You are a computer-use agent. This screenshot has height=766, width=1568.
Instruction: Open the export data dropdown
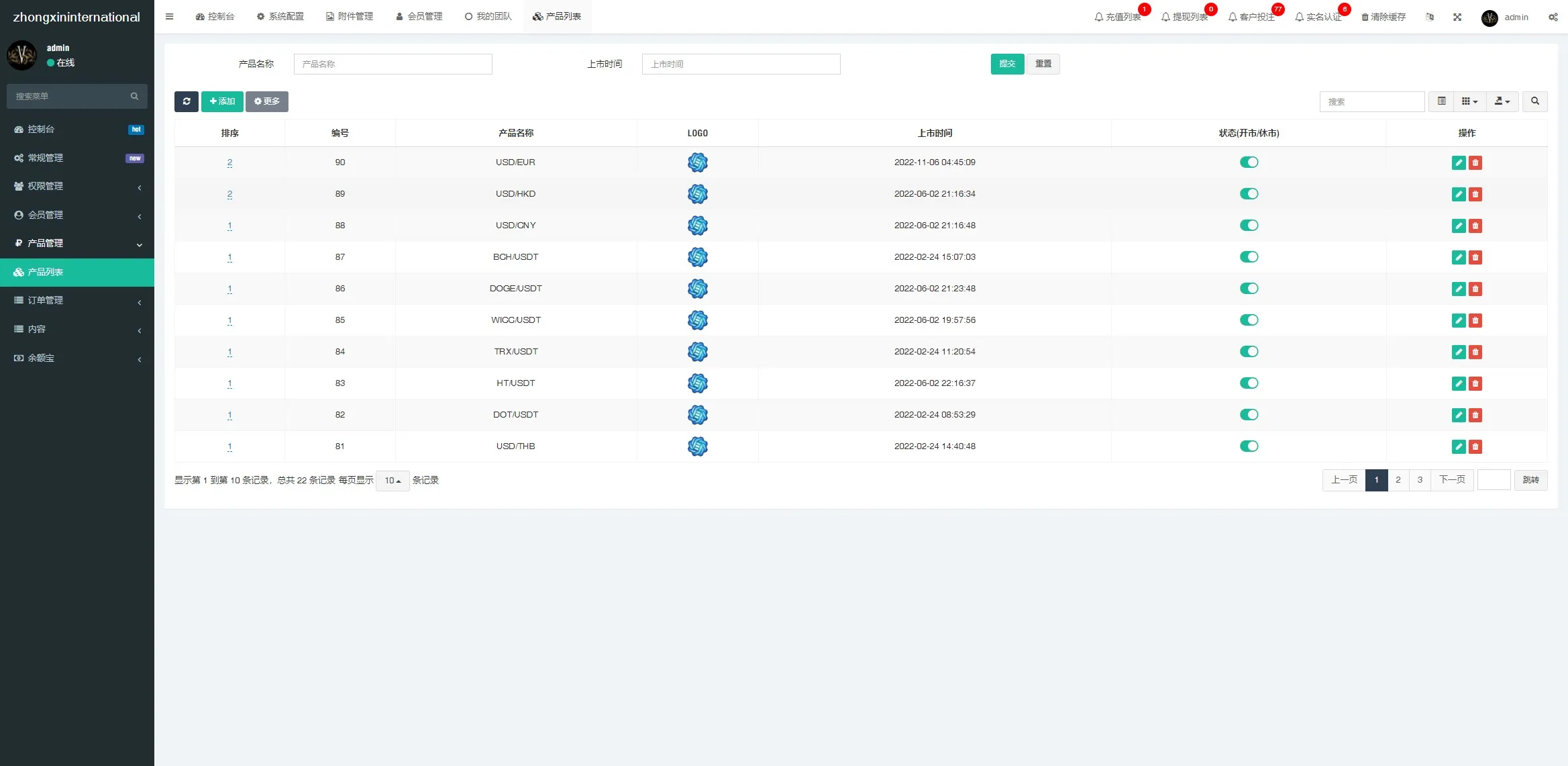[1502, 101]
